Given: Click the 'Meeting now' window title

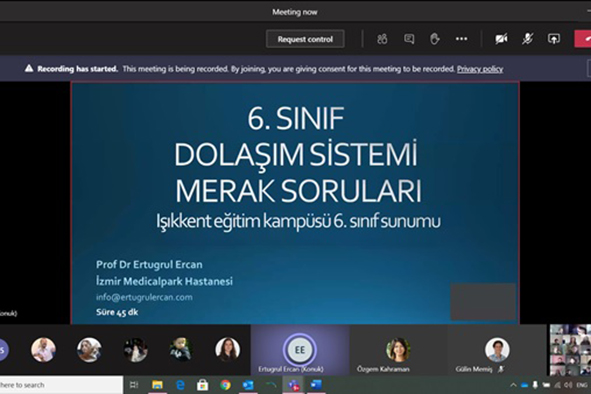Looking at the screenshot, I should [x=295, y=12].
